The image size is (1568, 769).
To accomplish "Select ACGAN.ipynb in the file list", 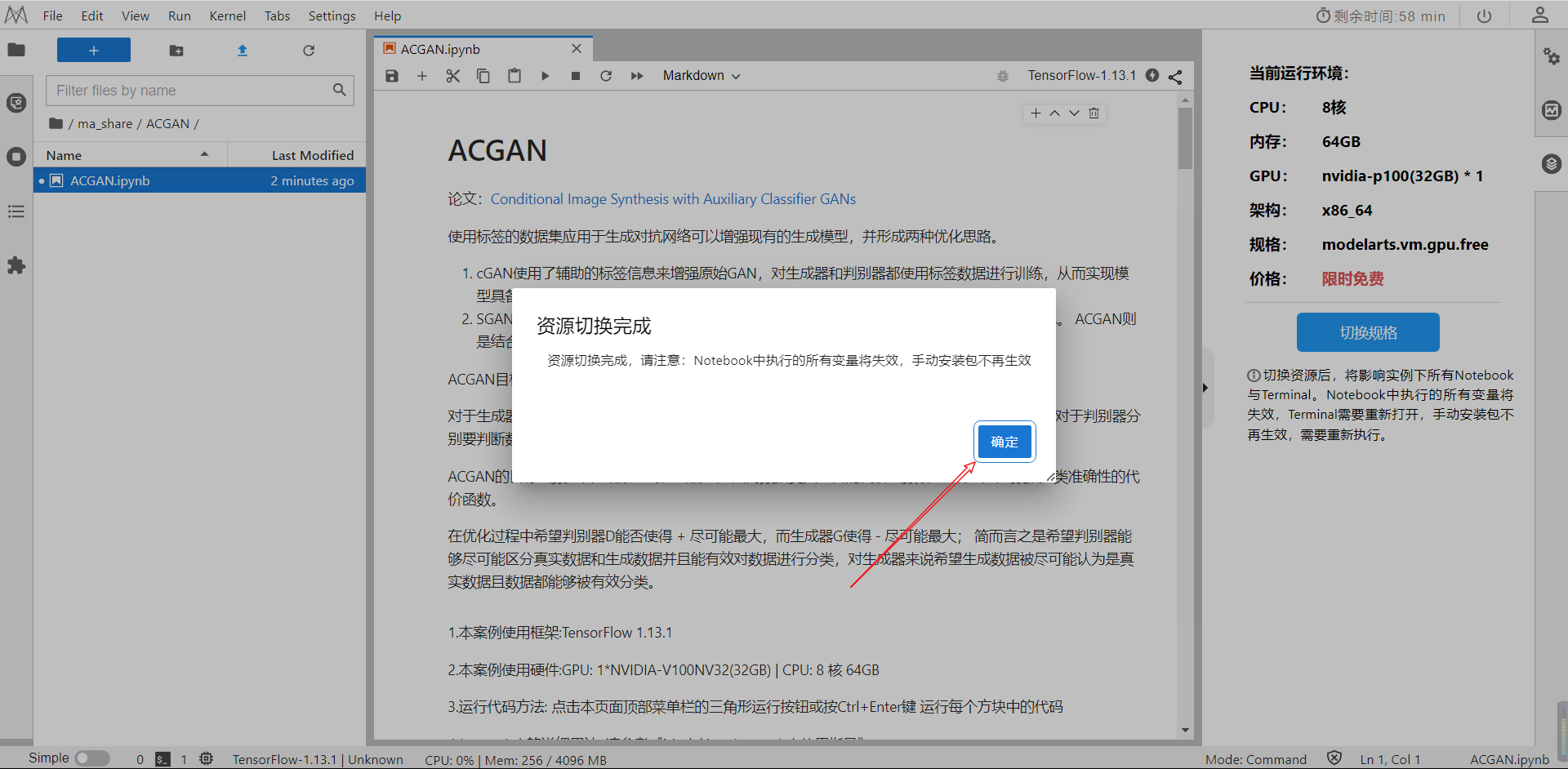I will coord(200,180).
